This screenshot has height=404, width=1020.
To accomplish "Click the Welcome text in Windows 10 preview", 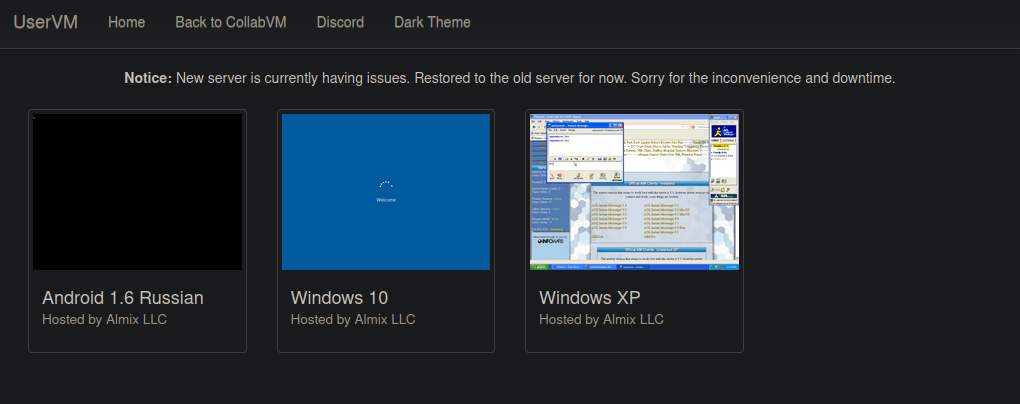I will click(386, 200).
